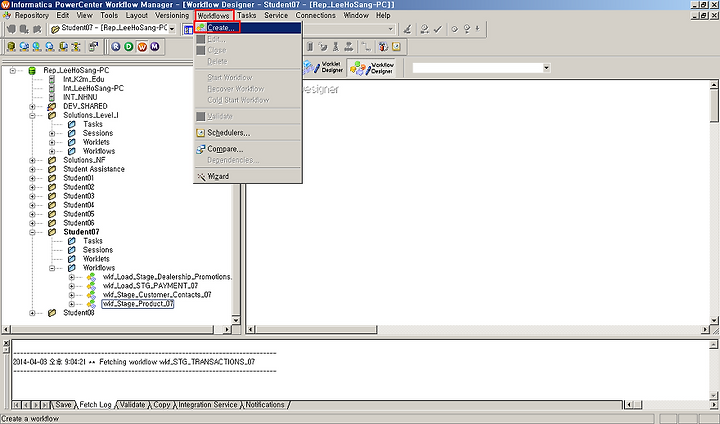Image resolution: width=720 pixels, height=424 pixels.
Task: Click the Rep_LeeHoSang-PC repository database icon
Action: click(32, 70)
